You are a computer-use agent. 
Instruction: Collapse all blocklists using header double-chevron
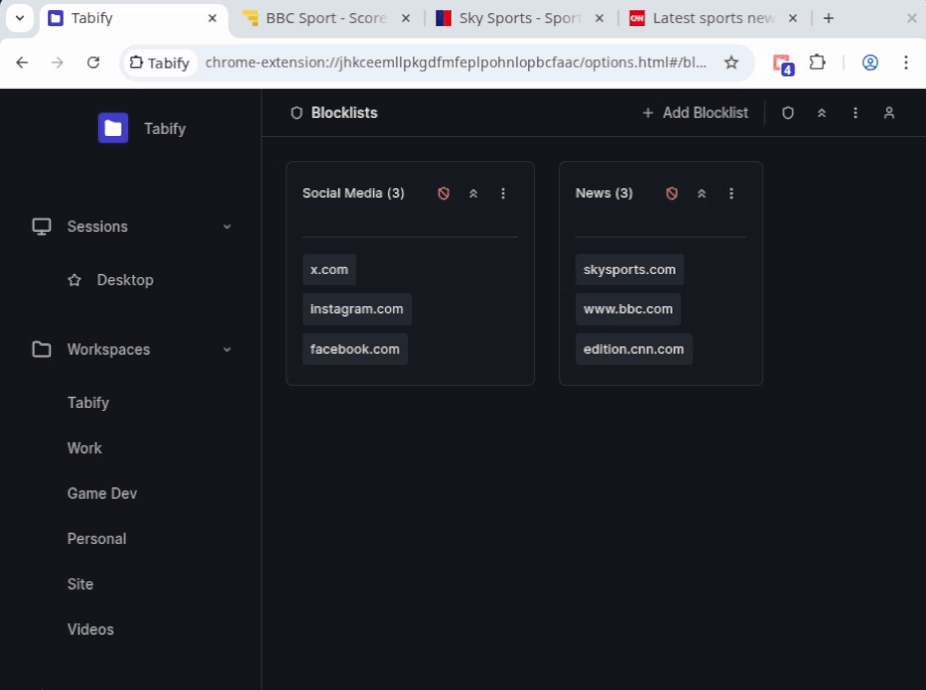(x=821, y=113)
